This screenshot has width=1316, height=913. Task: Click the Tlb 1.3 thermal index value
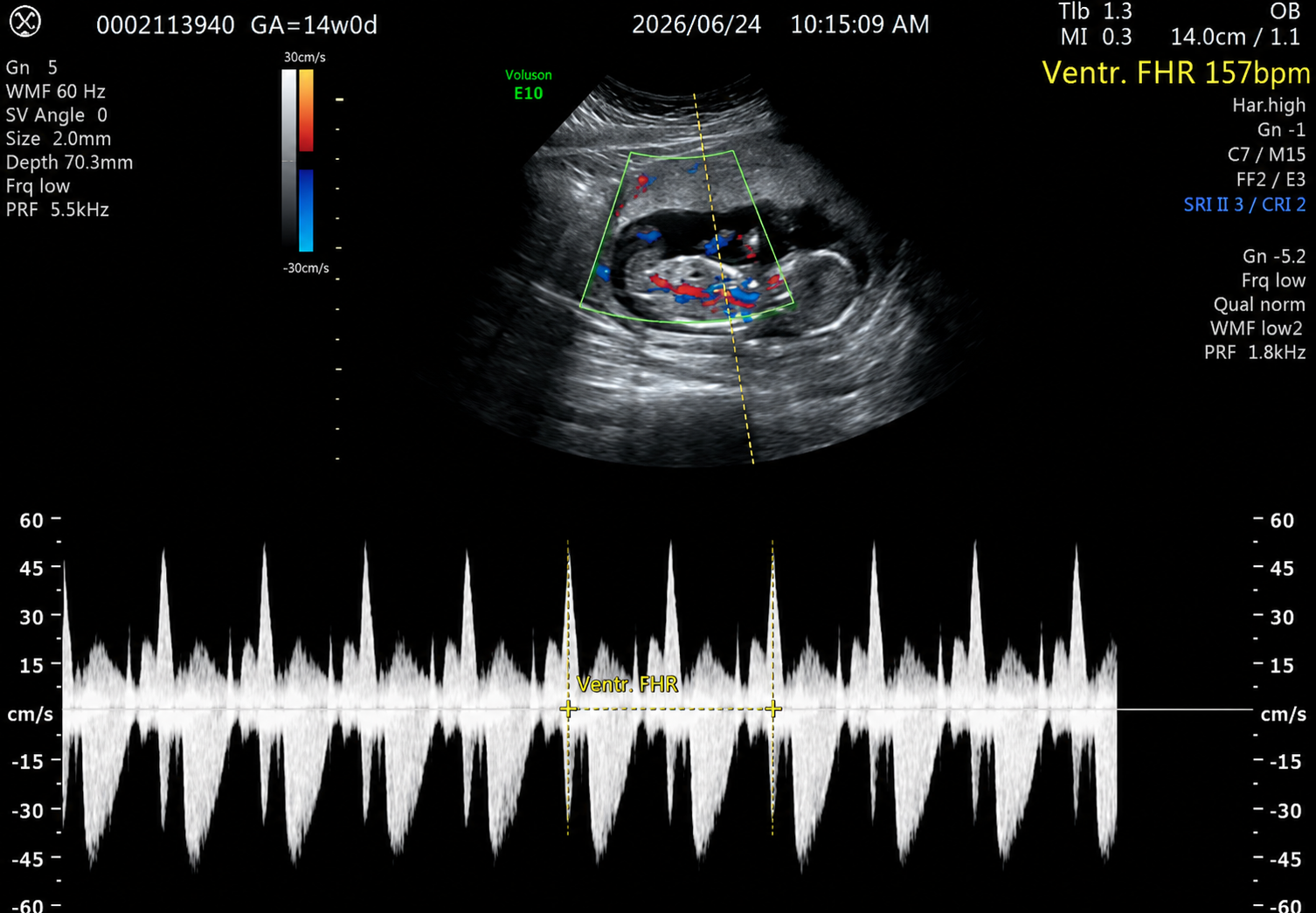1095,11
